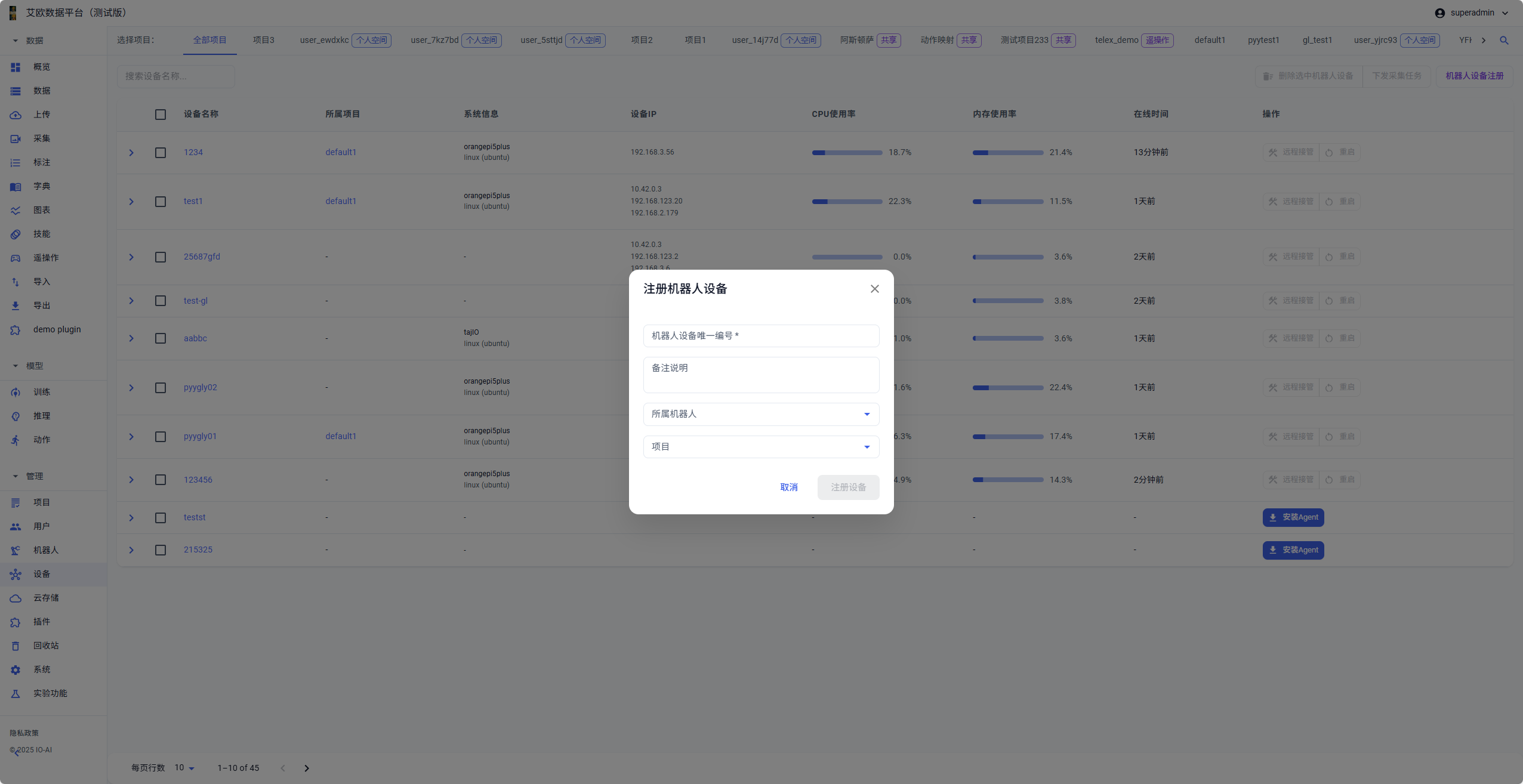Expand the row for device 1234
This screenshot has height=784, width=1523.
click(131, 153)
